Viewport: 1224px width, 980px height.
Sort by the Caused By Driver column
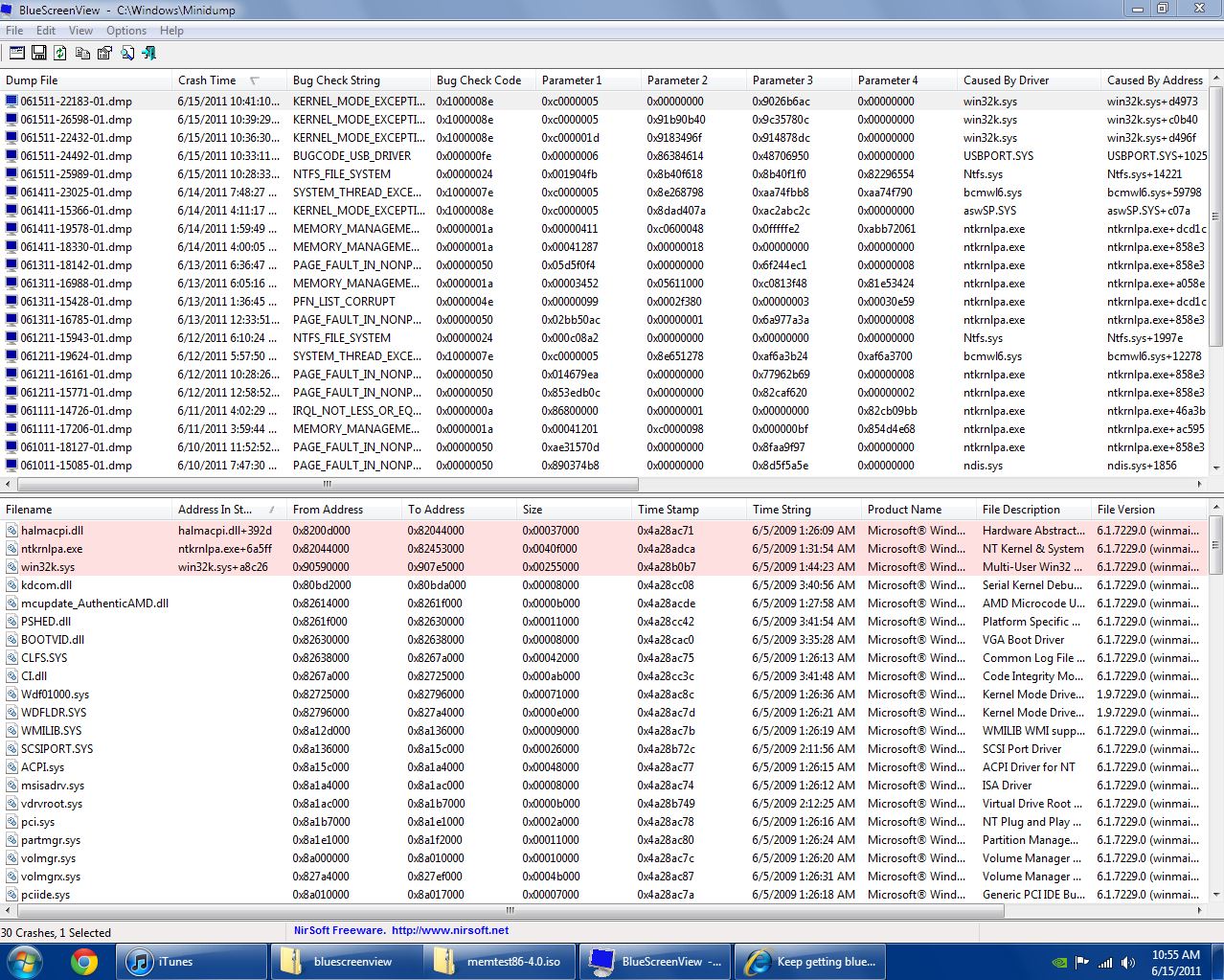tap(1030, 80)
